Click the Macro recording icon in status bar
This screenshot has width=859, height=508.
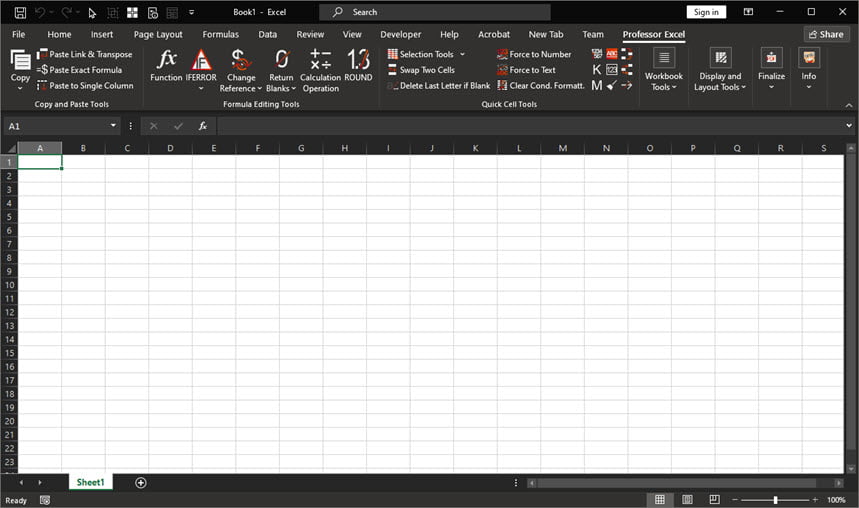(x=45, y=500)
